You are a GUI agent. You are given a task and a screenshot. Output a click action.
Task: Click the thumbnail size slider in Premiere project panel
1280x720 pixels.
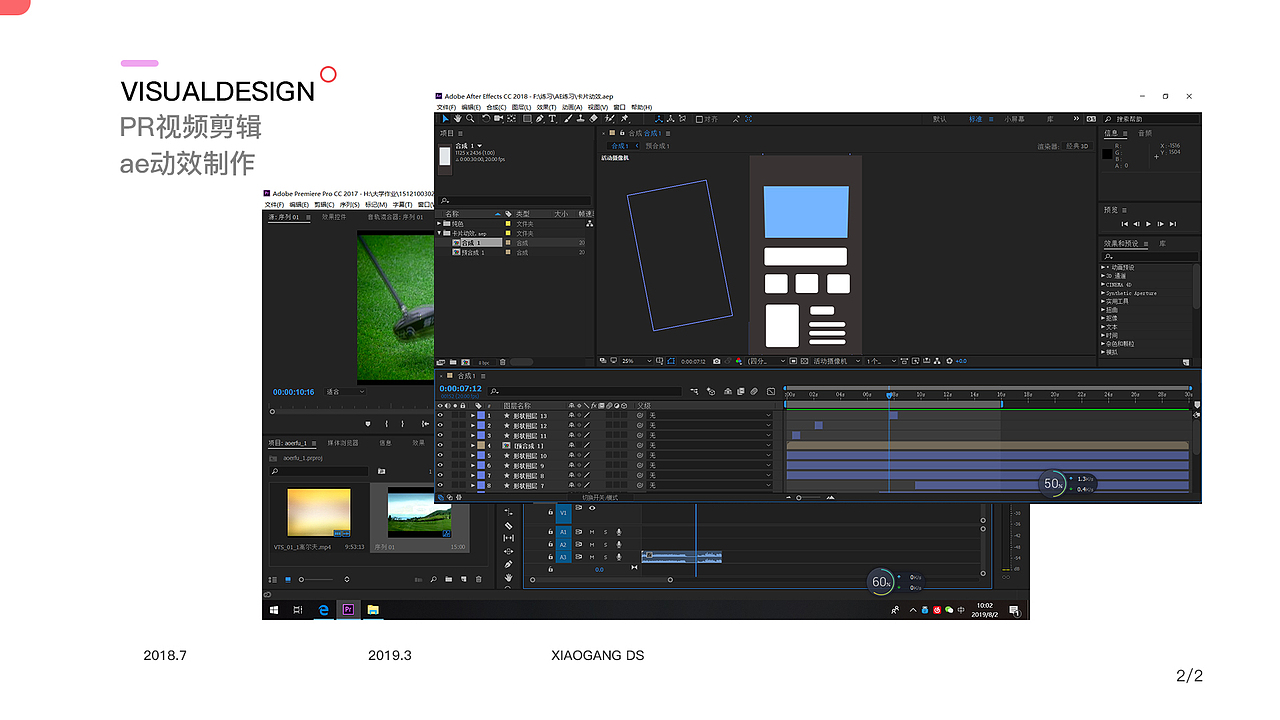(x=317, y=579)
